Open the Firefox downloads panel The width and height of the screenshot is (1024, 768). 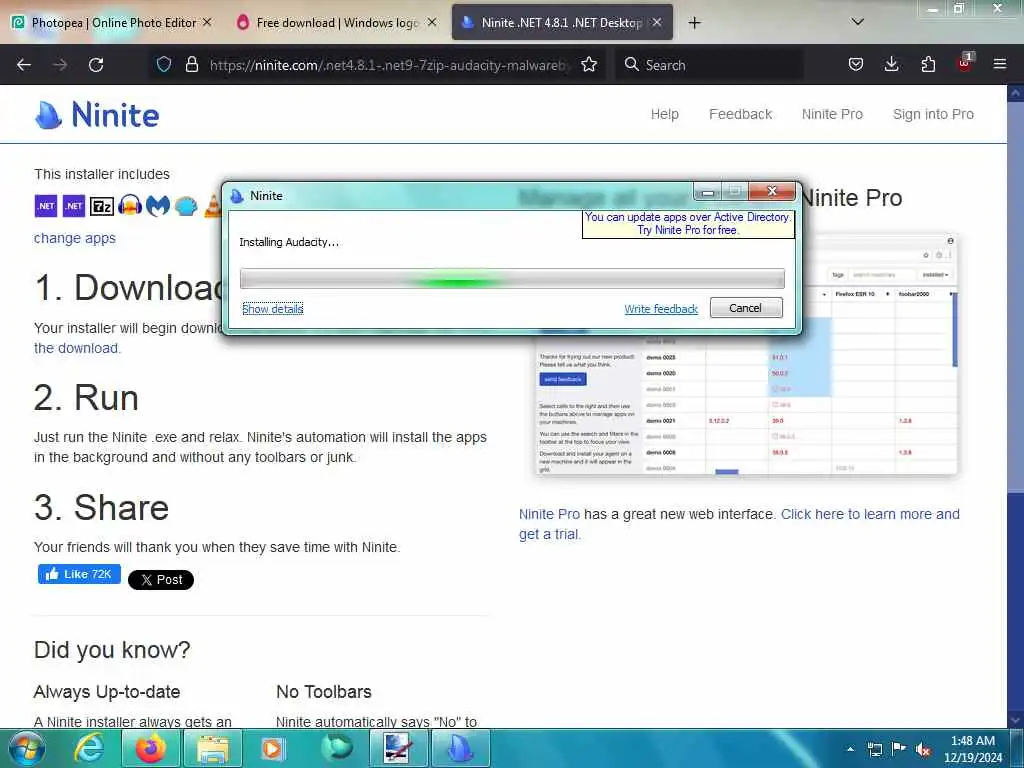[891, 64]
